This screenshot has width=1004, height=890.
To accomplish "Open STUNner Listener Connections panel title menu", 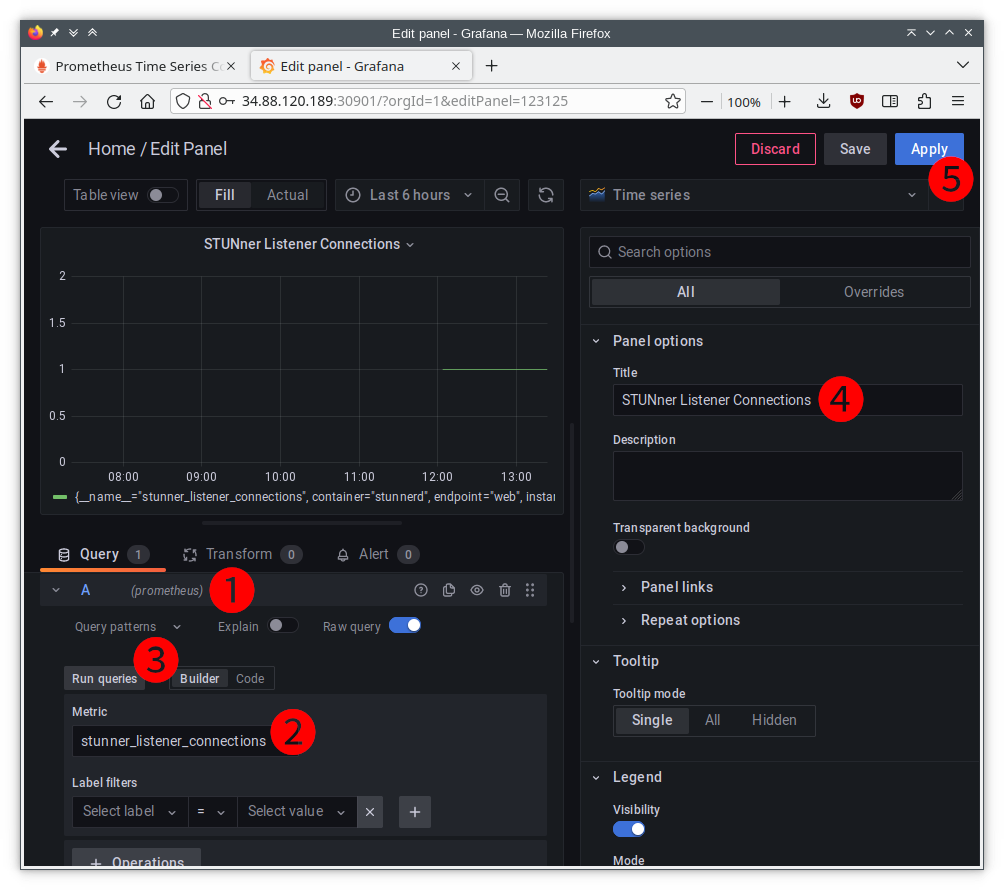I will [x=309, y=245].
